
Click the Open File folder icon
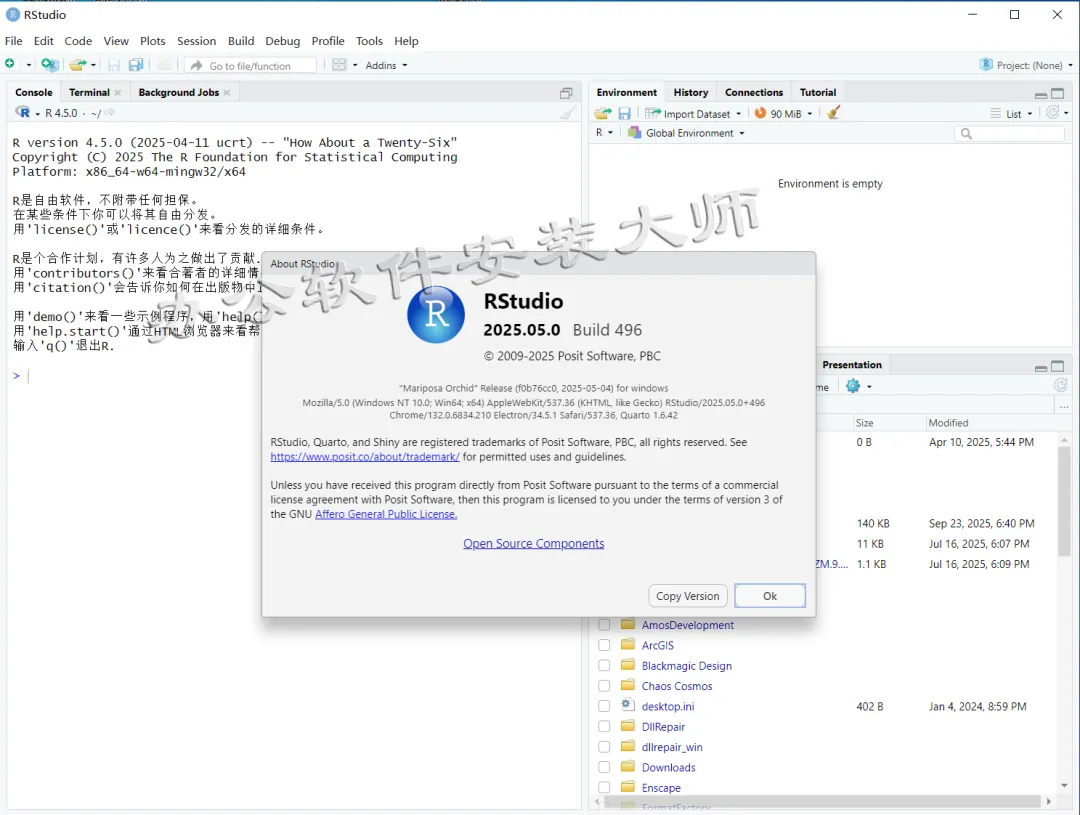tap(77, 65)
